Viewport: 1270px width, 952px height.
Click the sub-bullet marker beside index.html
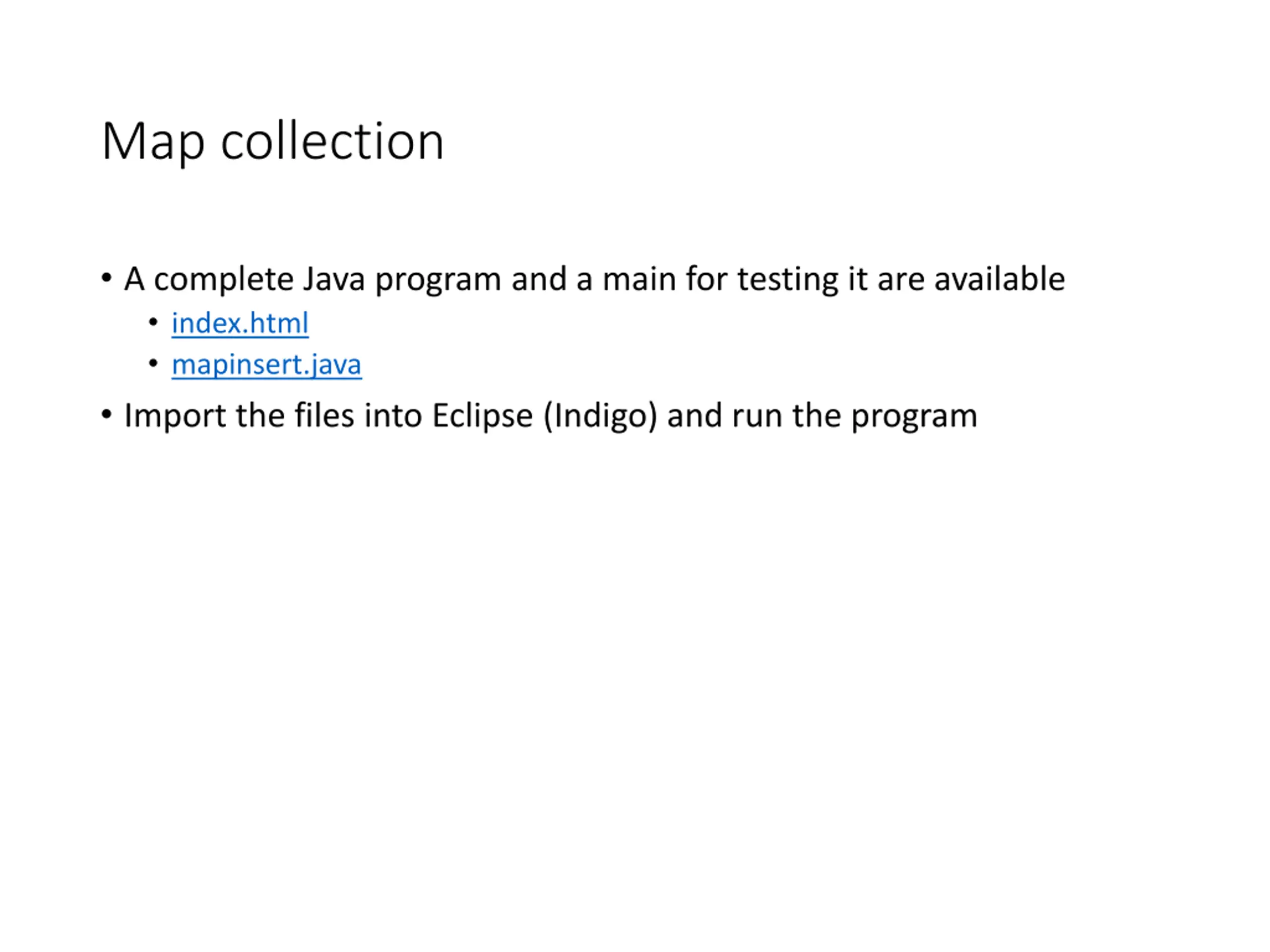153,322
